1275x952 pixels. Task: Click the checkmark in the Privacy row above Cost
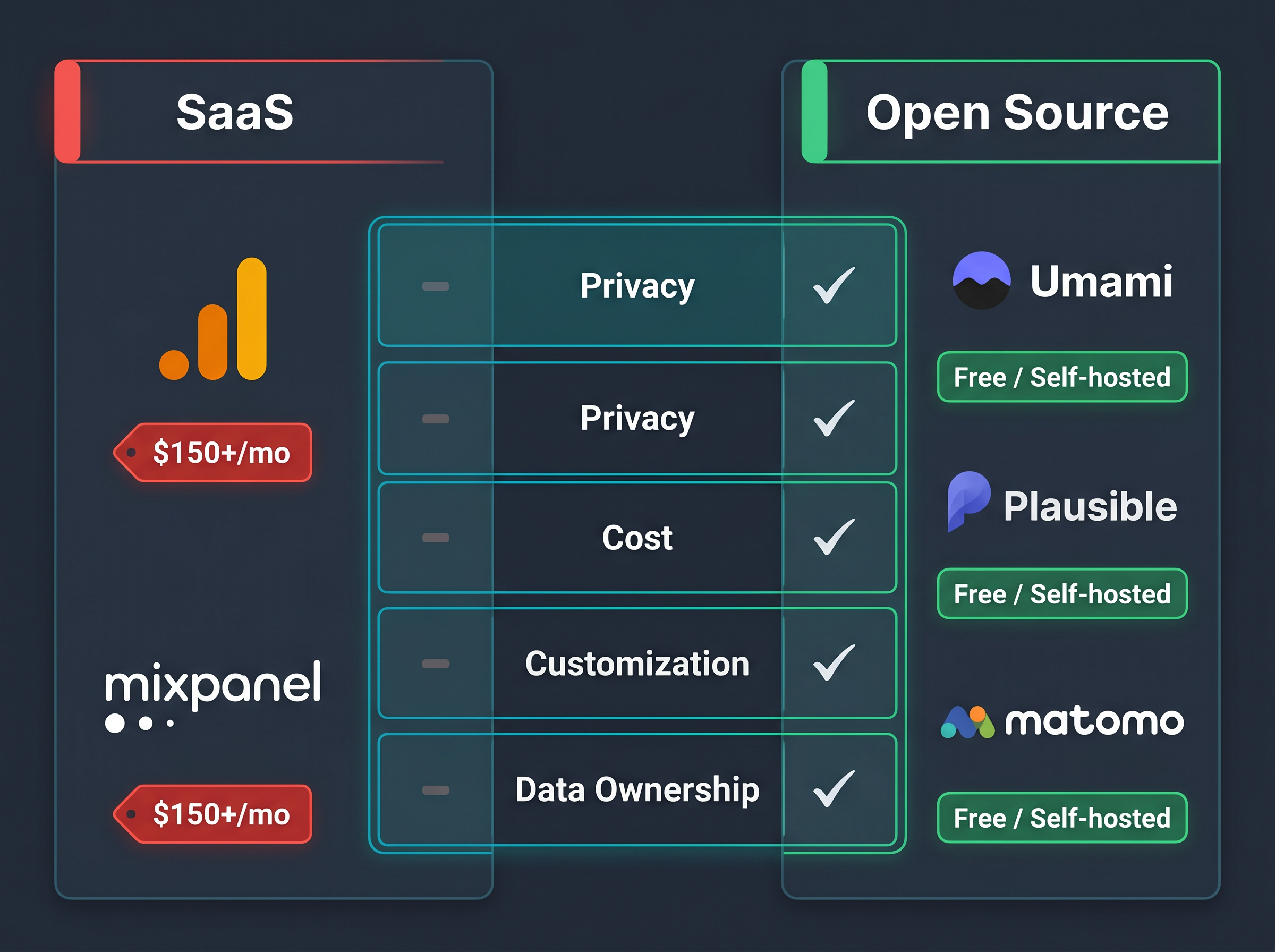[833, 418]
